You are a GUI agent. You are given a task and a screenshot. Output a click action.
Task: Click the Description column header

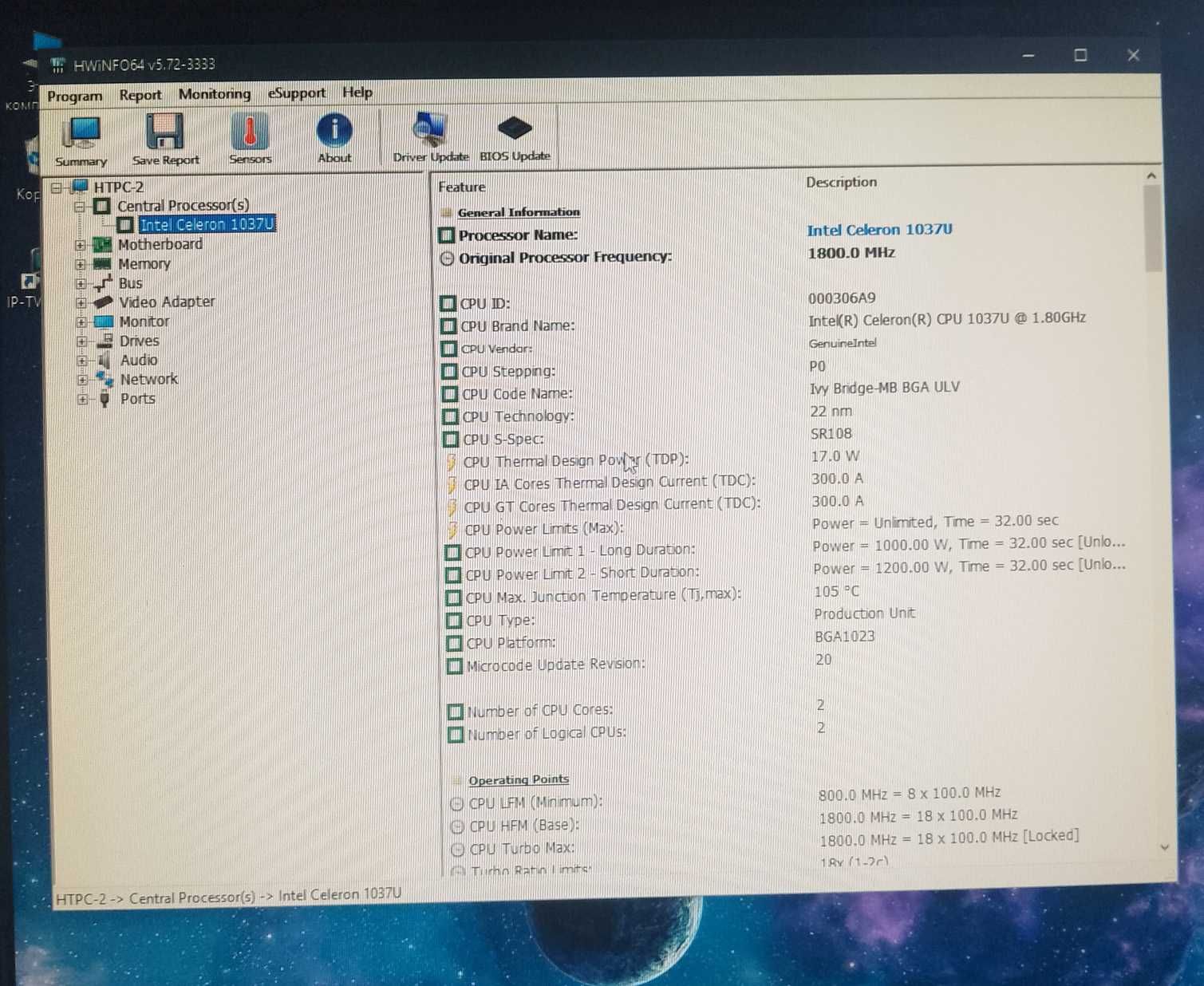pos(841,183)
